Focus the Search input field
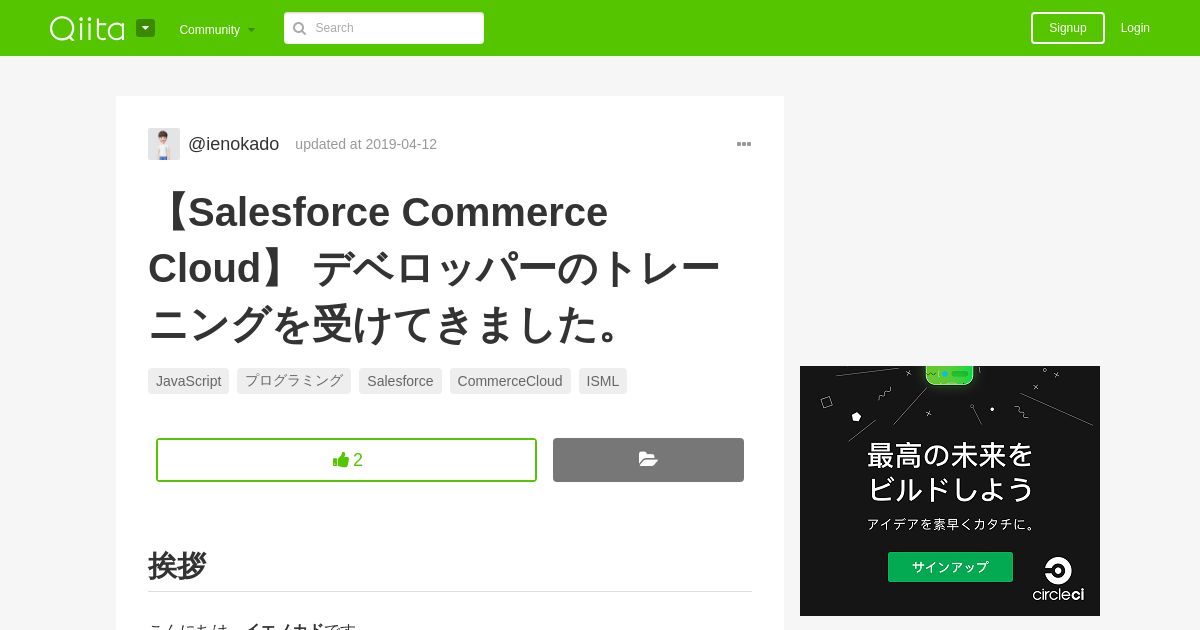The image size is (1200, 630). point(384,28)
